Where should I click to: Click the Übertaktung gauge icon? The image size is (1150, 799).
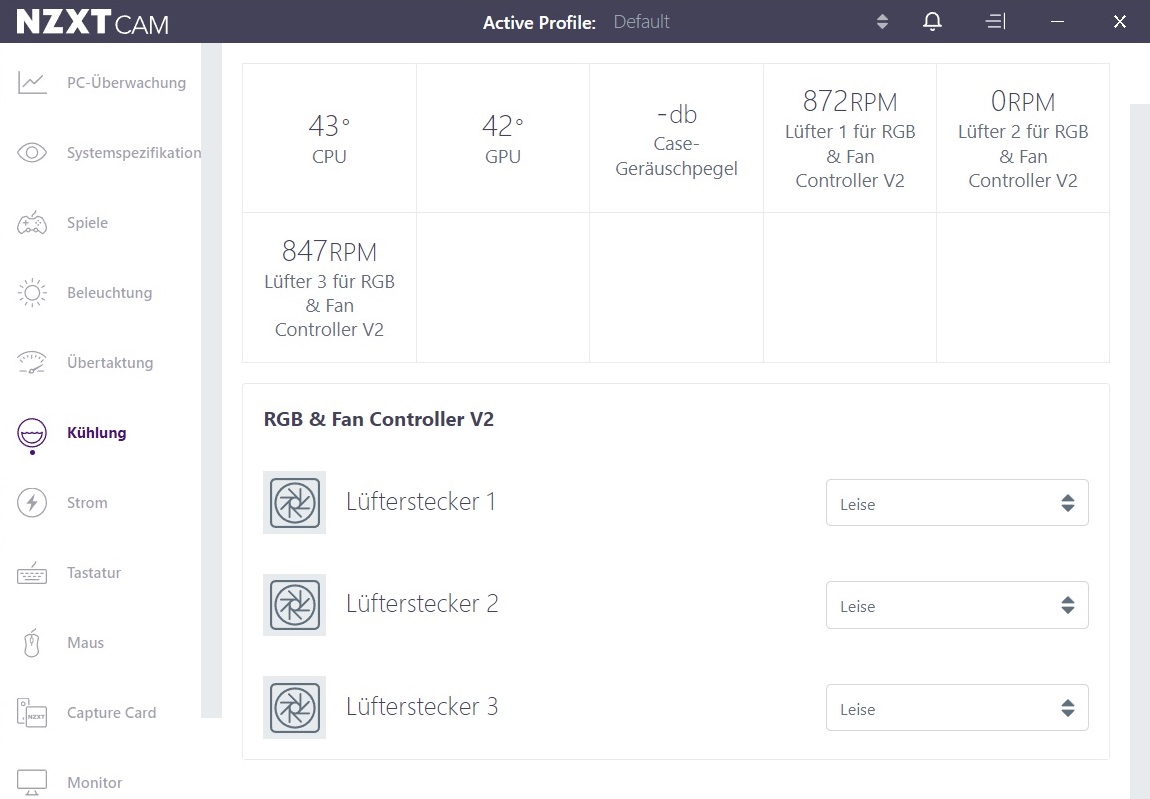pos(32,362)
